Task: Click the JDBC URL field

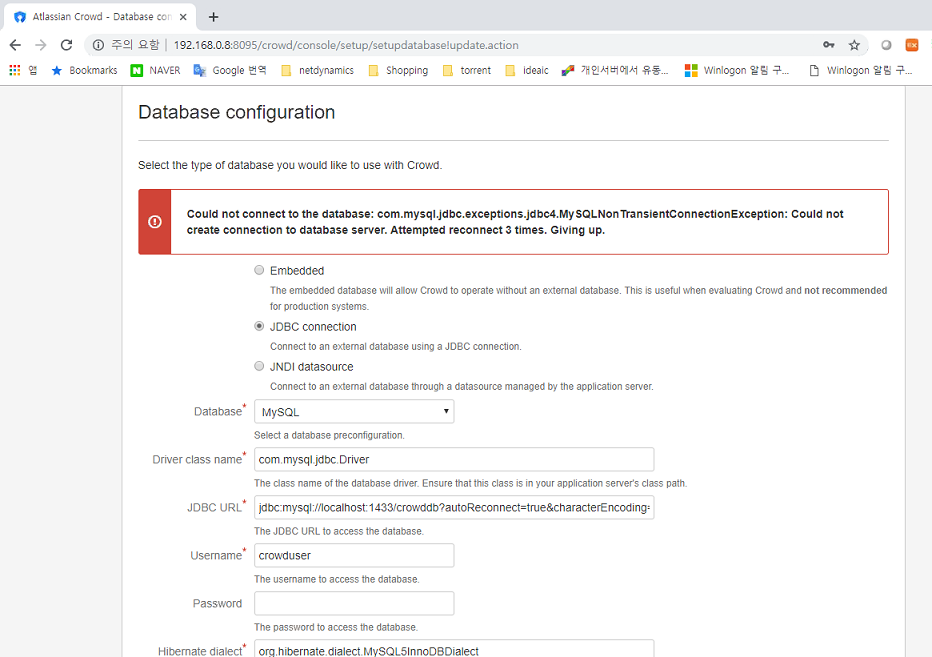Action: click(x=454, y=508)
